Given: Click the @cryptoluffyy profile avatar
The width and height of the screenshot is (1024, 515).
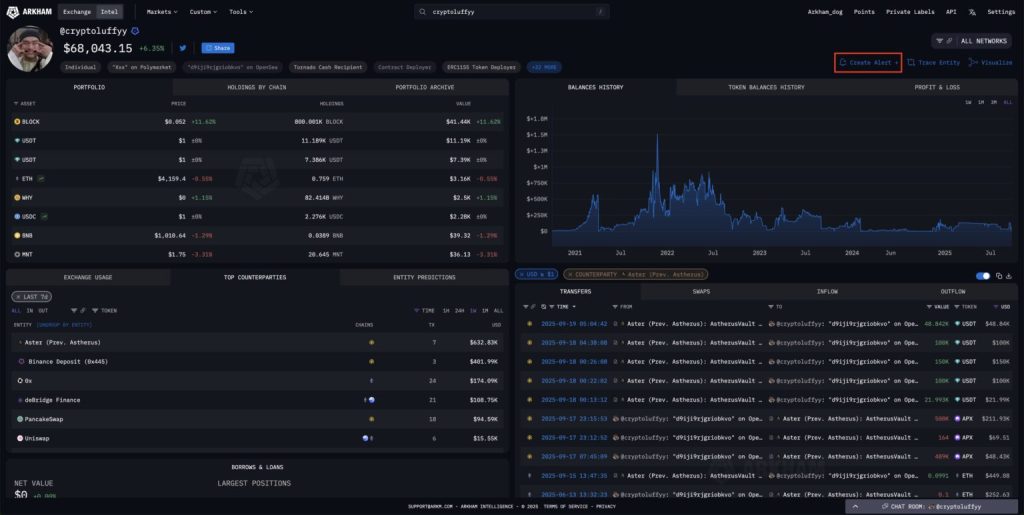Looking at the screenshot, I should (x=30, y=49).
